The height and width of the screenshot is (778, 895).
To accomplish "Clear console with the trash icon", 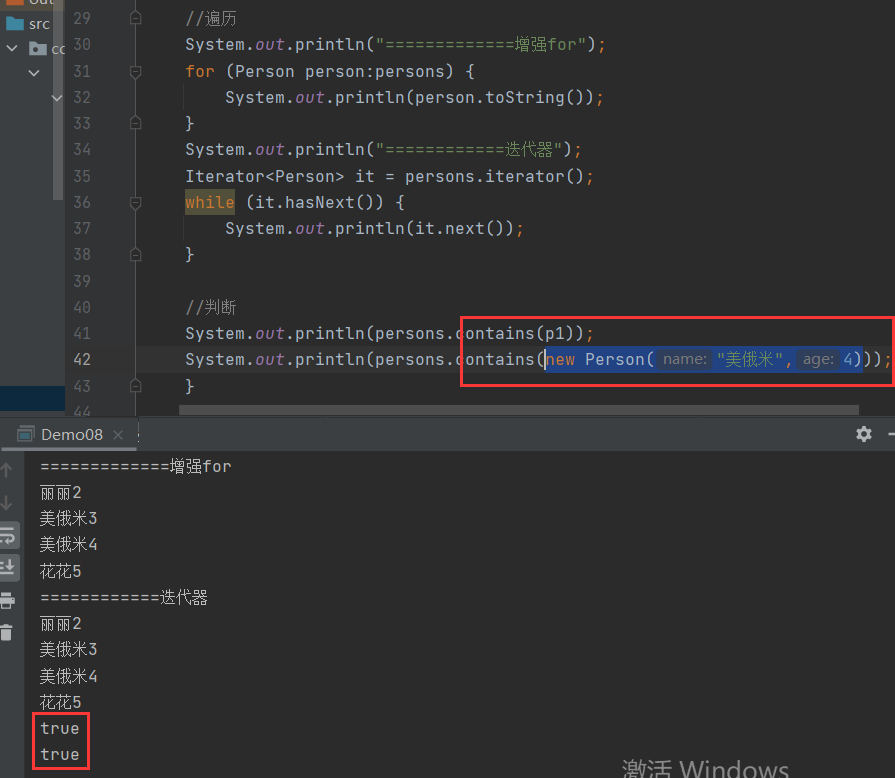I will 6,632.
